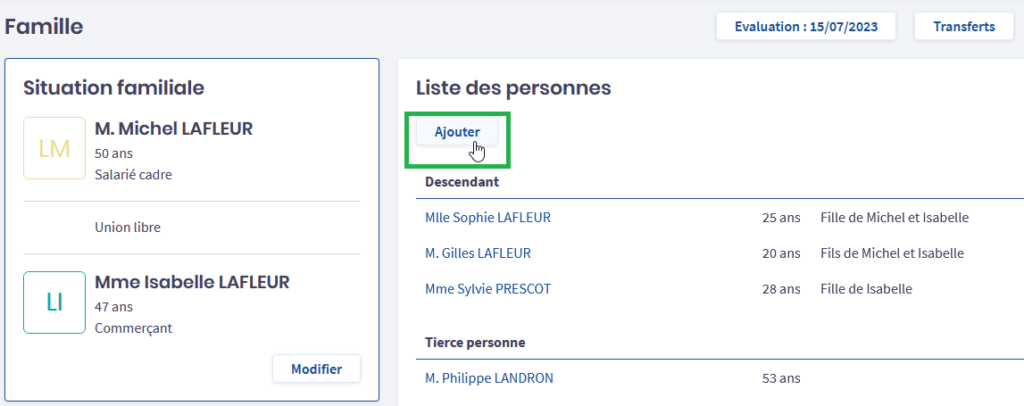The width and height of the screenshot is (1024, 406).
Task: Click the Evaluation : 15/07/2023 button
Action: [x=806, y=27]
